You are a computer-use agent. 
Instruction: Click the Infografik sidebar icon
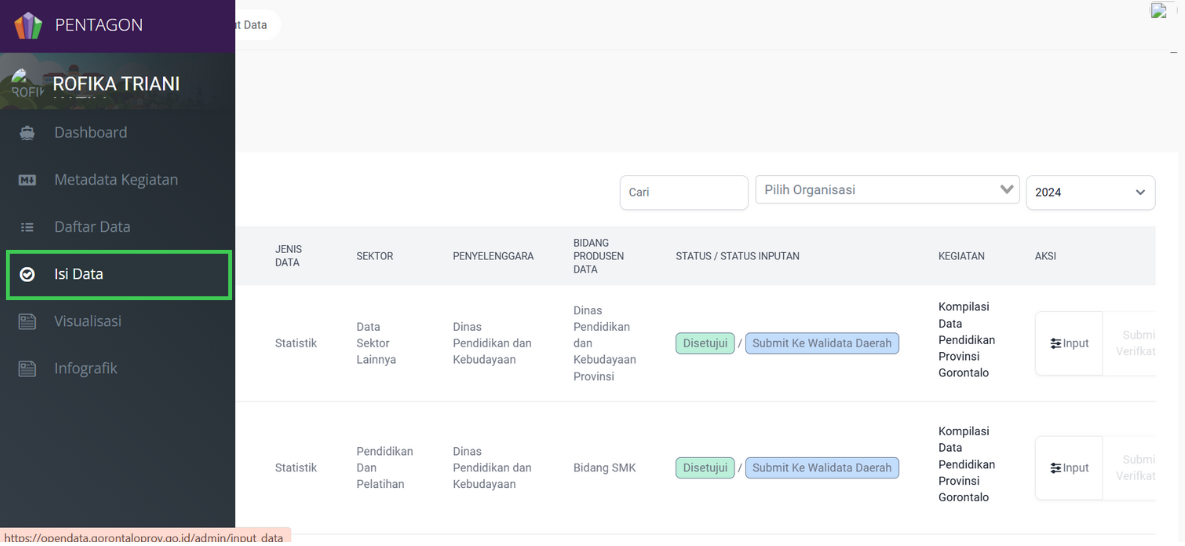pos(27,369)
